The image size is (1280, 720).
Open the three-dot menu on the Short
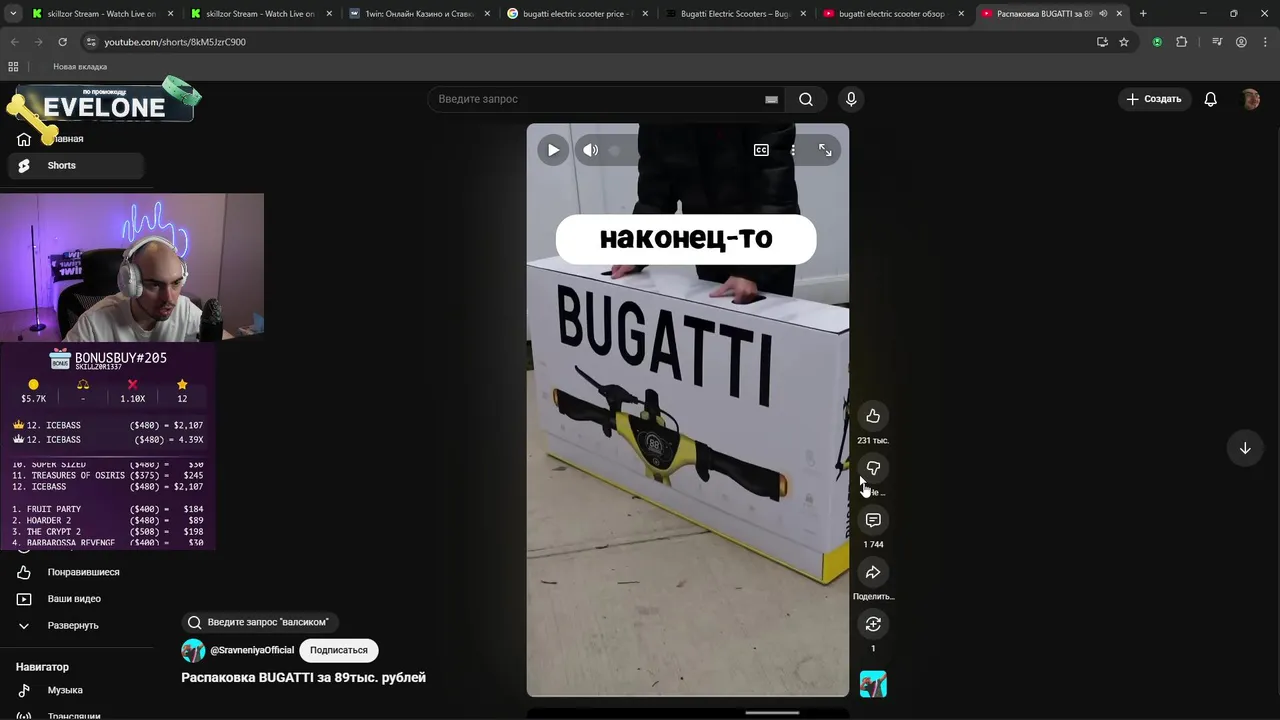(793, 150)
